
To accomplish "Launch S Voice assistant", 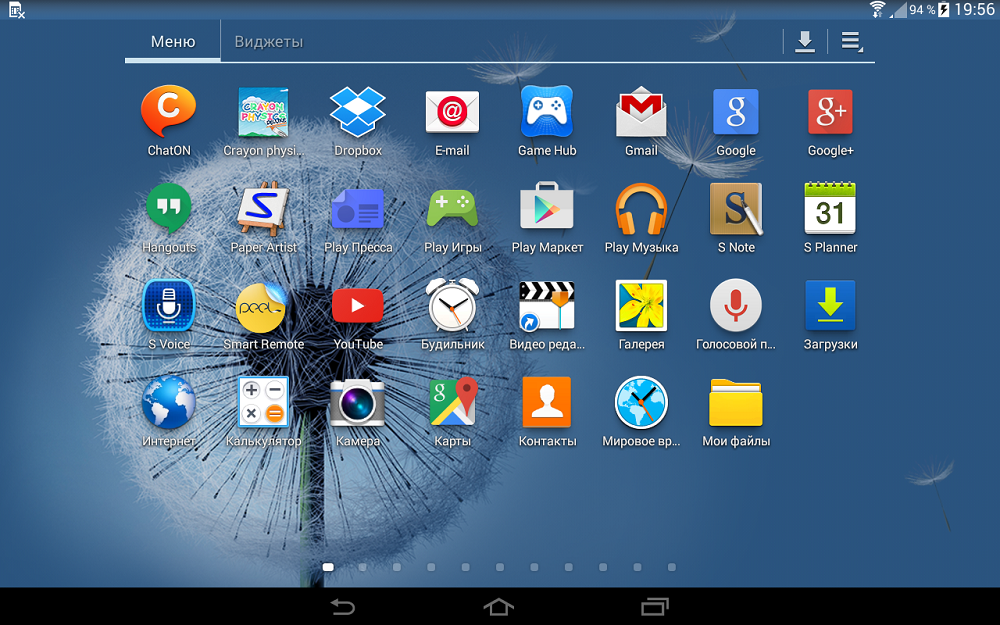I will [x=168, y=305].
